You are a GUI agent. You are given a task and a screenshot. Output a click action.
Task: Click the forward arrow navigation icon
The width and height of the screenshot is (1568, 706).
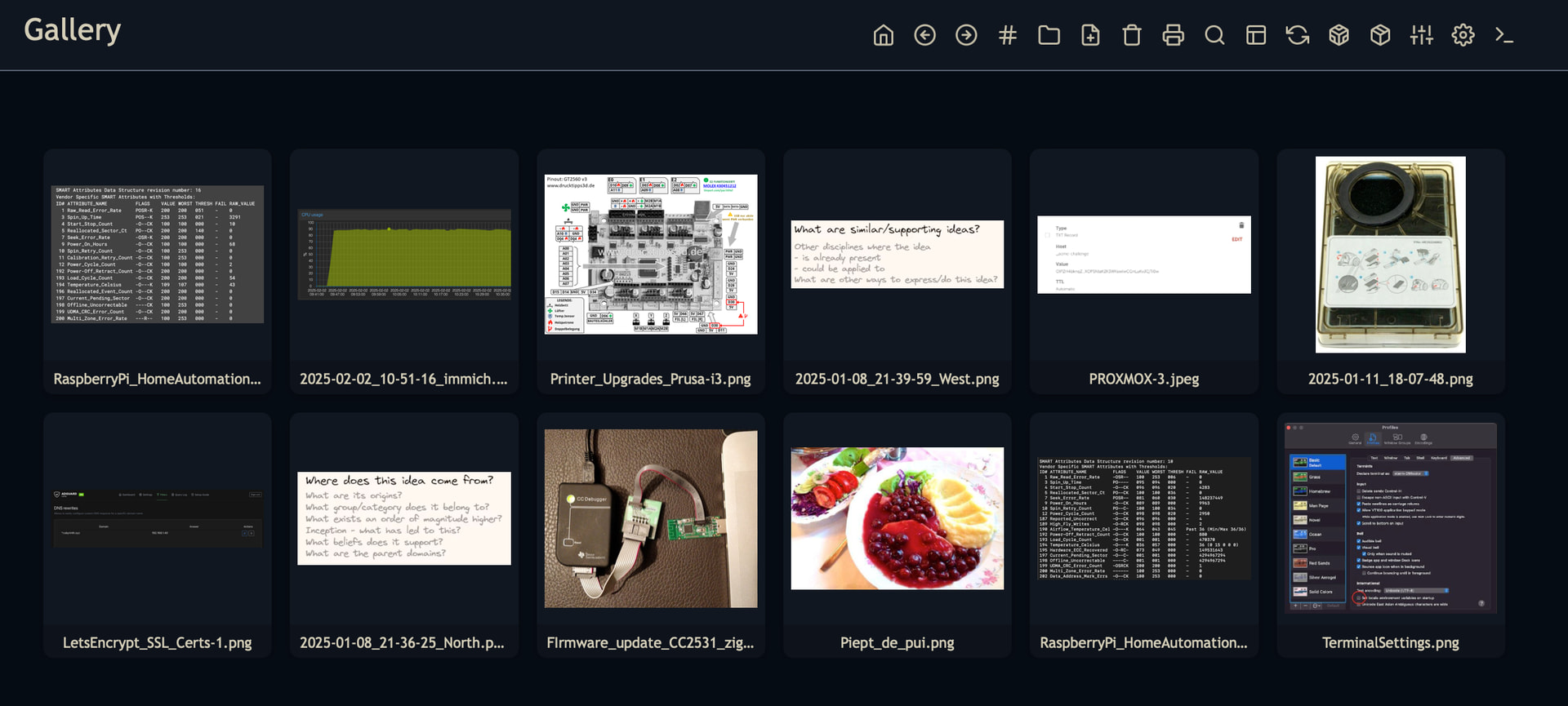[x=966, y=35]
